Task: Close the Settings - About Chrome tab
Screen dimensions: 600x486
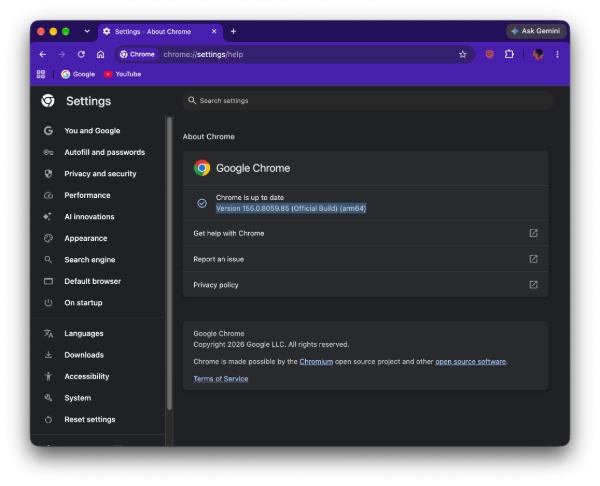Action: point(214,31)
